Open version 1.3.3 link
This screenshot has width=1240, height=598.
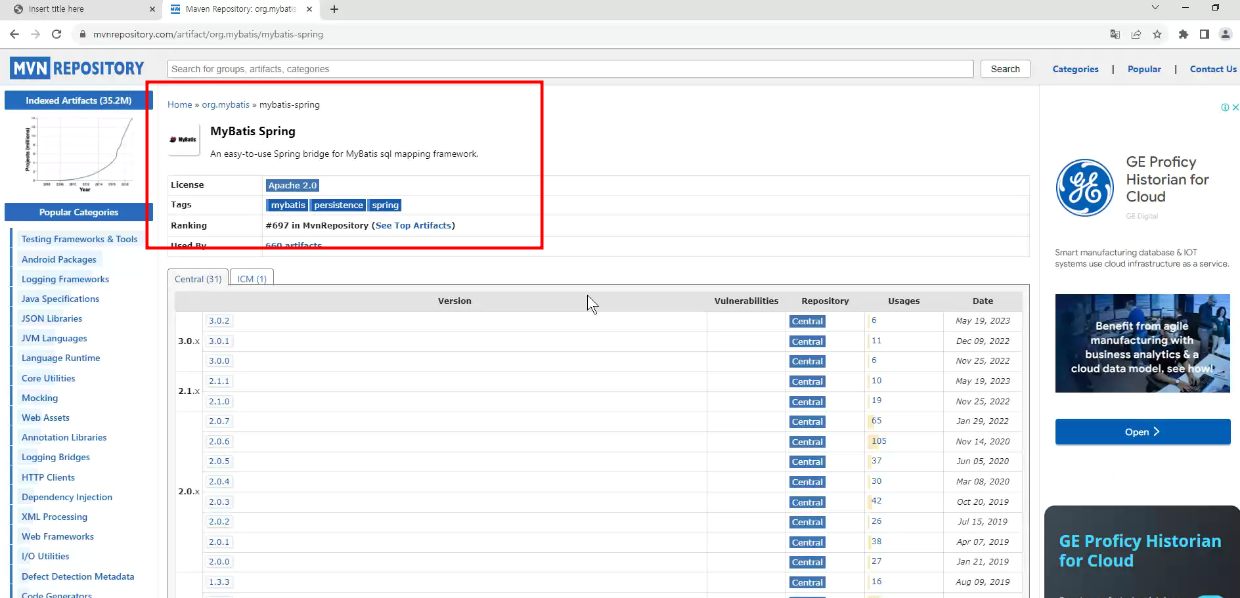coord(219,582)
